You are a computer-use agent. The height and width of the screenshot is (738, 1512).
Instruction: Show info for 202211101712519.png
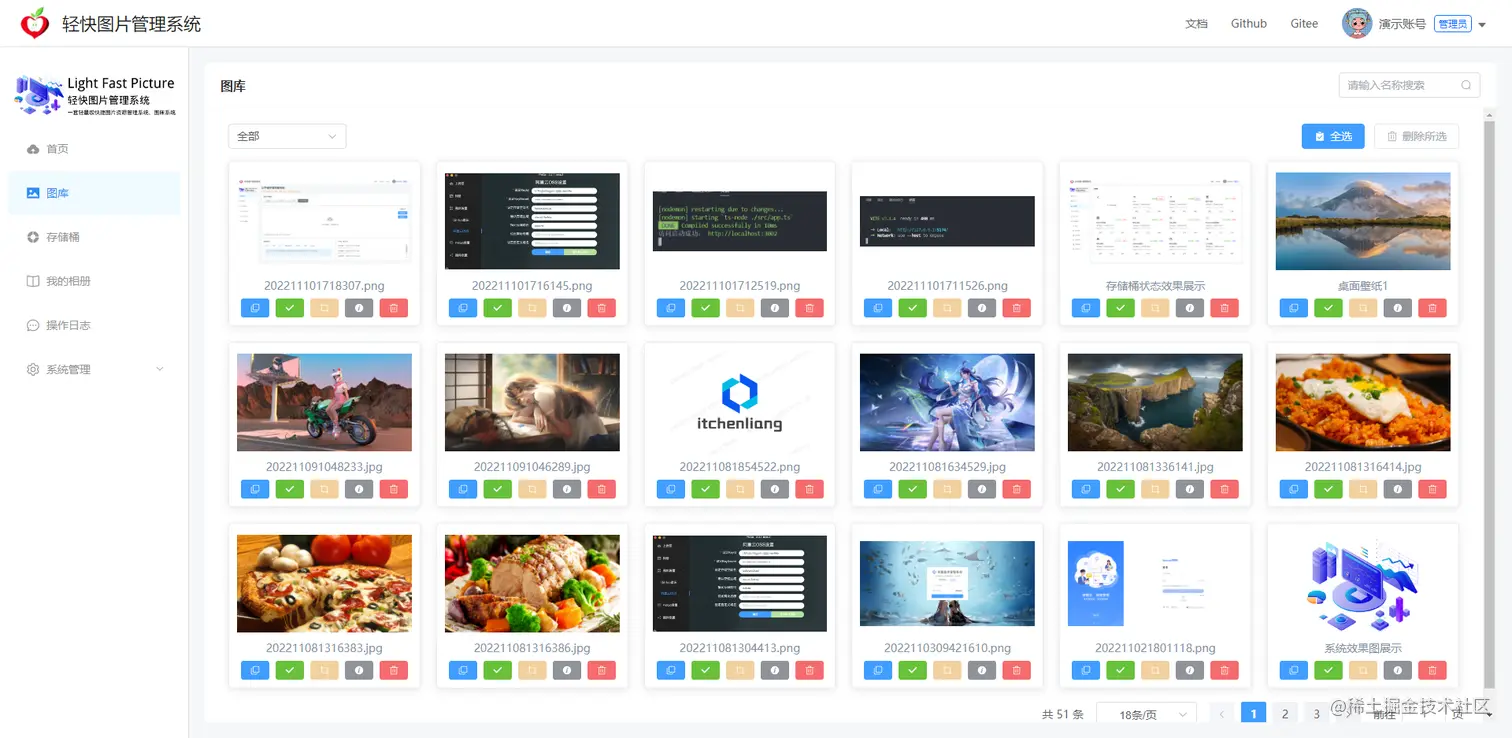tap(774, 308)
